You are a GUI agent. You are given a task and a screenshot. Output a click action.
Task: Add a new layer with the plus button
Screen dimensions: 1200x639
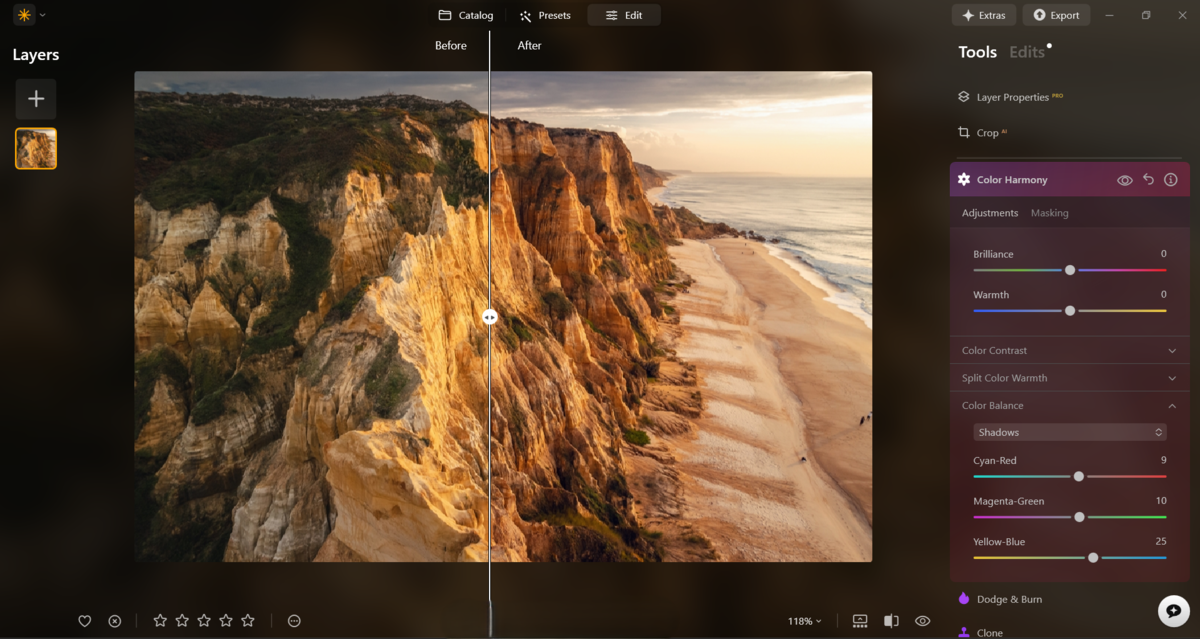35,98
